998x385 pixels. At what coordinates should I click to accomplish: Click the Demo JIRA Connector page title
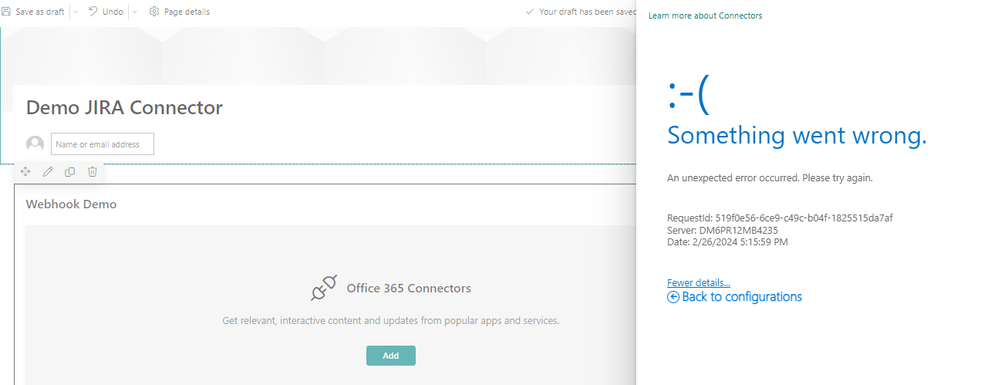[124, 108]
